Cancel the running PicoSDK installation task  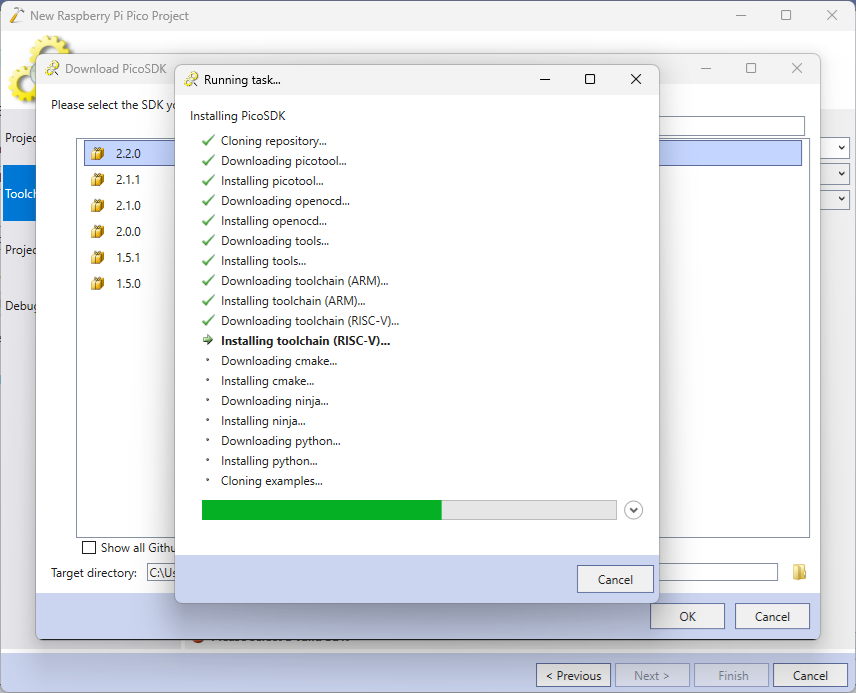tap(614, 579)
